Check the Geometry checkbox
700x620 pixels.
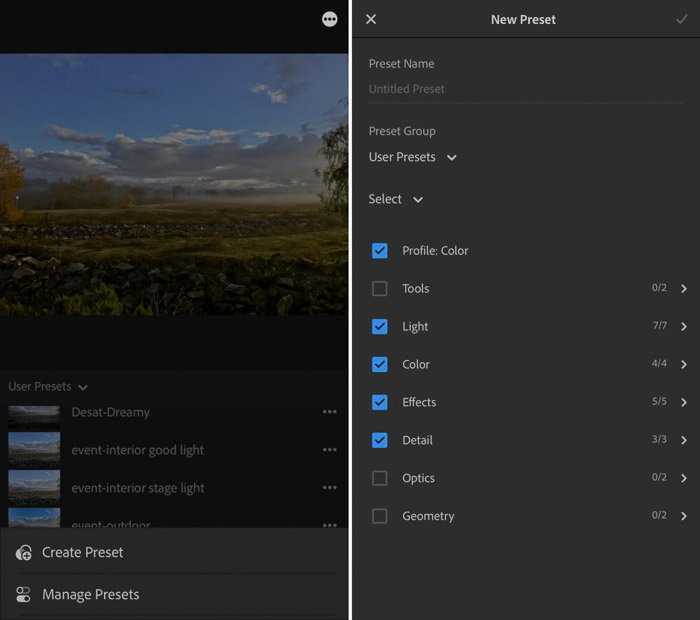click(x=379, y=516)
